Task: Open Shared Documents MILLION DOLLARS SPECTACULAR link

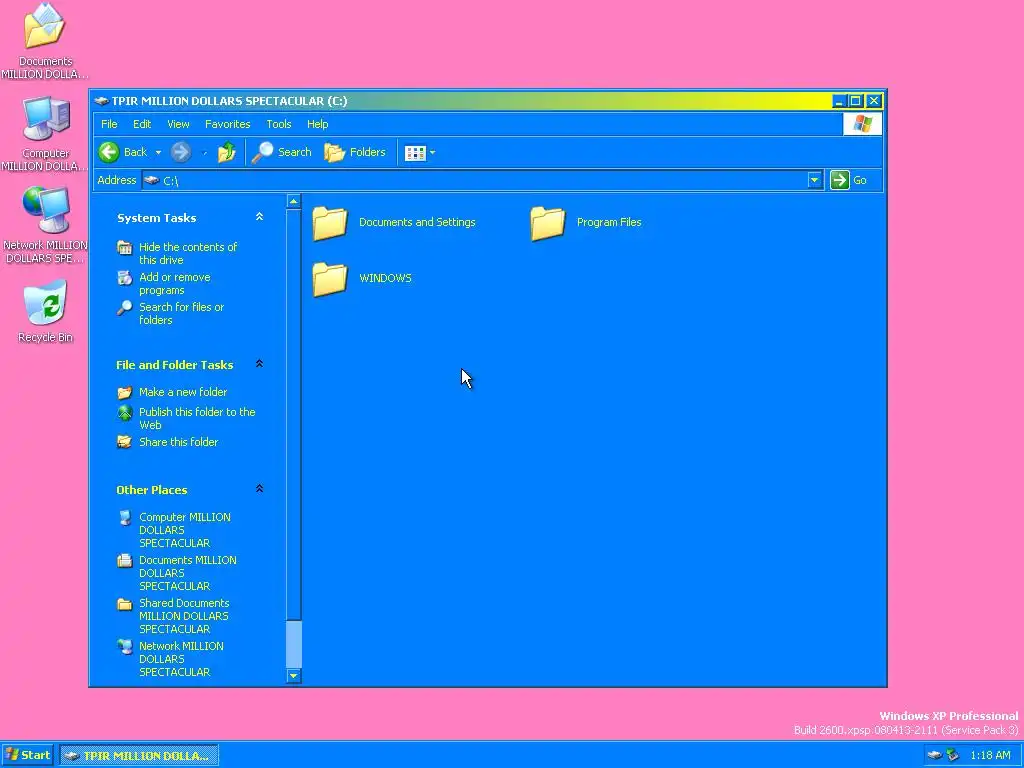Action: point(184,616)
